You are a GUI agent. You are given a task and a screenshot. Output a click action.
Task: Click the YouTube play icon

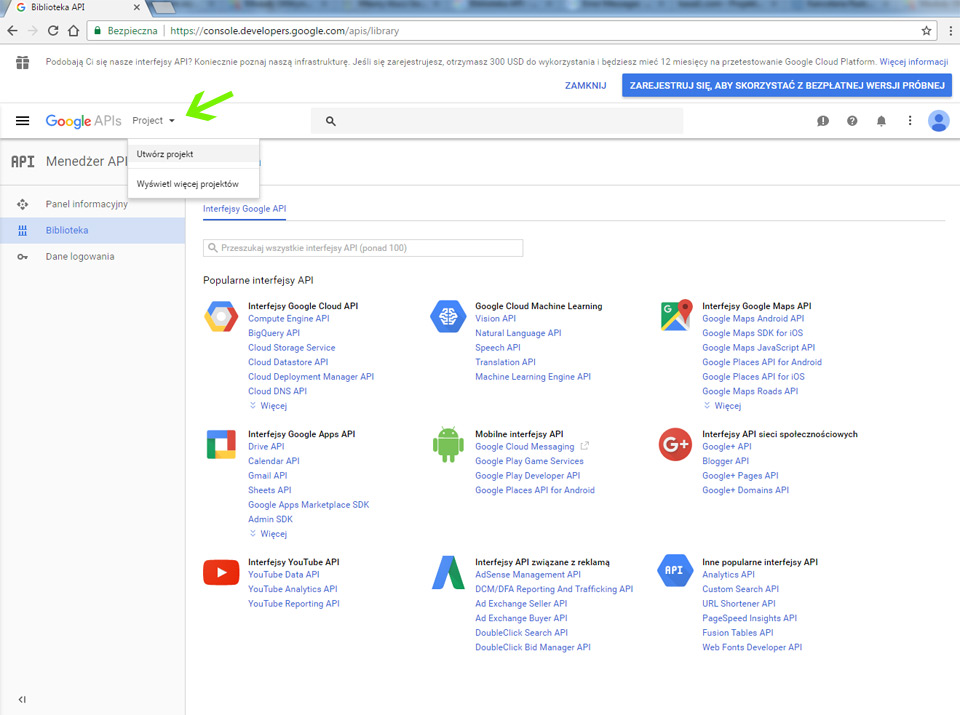[x=221, y=572]
